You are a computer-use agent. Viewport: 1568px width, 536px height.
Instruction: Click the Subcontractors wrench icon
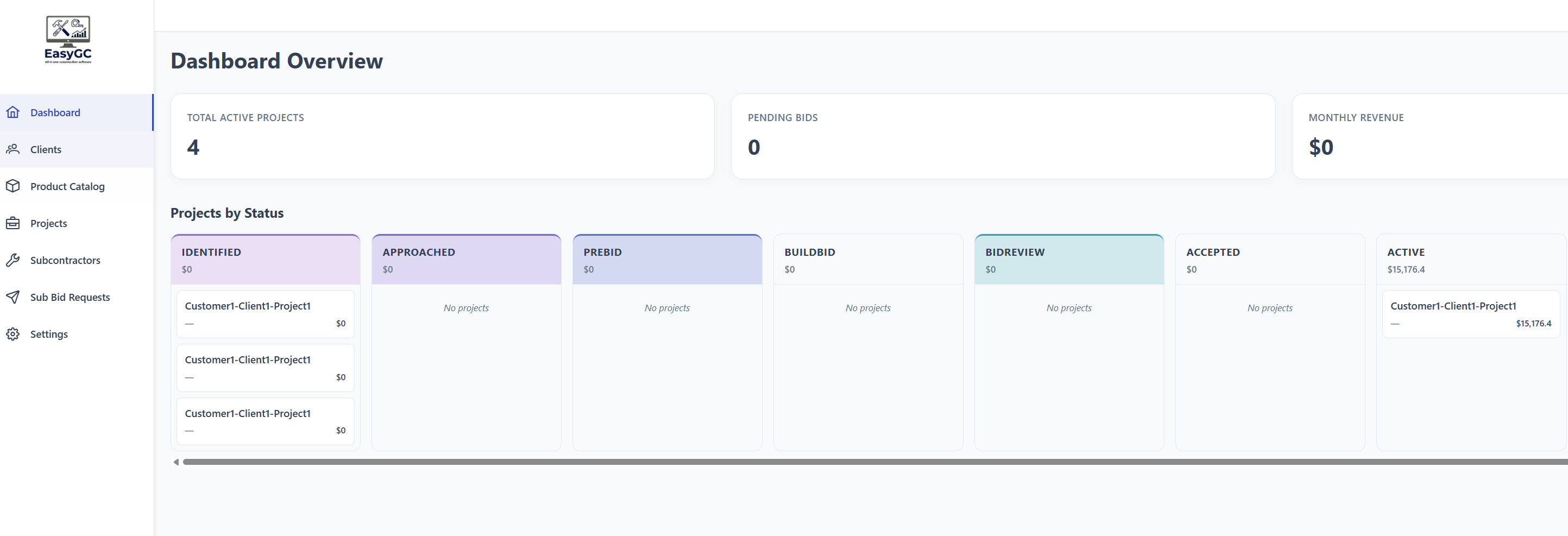click(x=13, y=260)
